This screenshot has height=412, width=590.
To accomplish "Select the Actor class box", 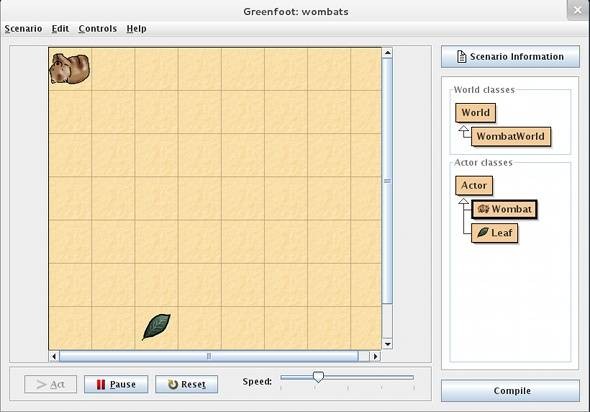I will click(474, 185).
